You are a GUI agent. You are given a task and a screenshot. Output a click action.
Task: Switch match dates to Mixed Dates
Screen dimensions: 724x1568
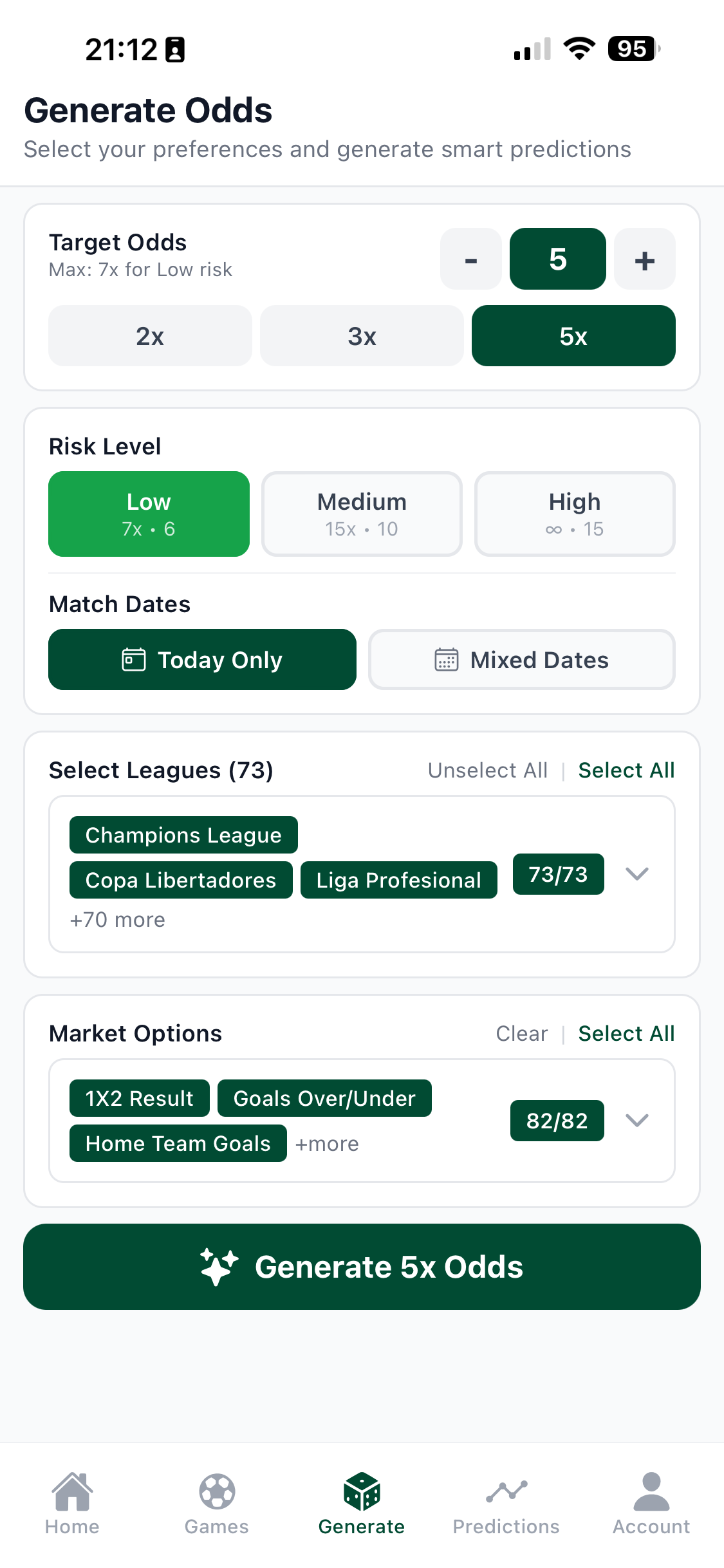521,659
